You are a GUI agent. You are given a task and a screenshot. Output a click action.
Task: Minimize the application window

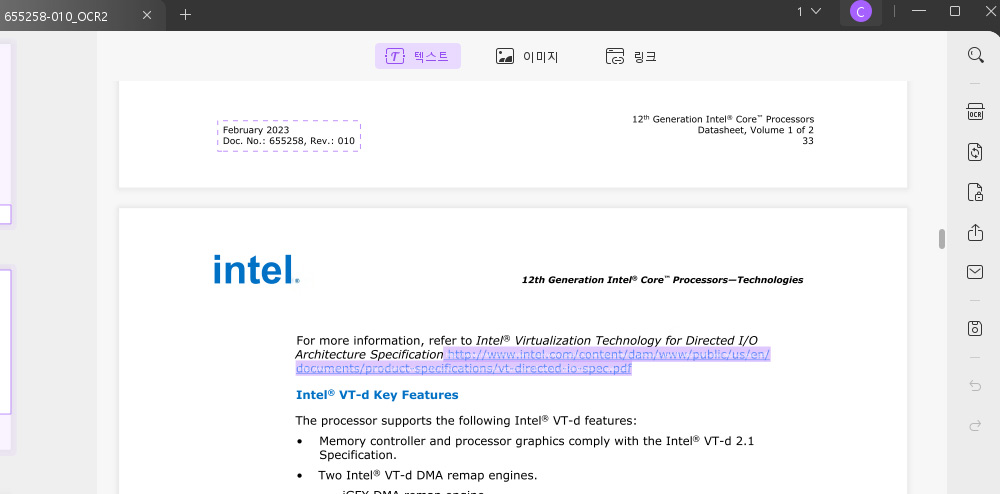(x=919, y=11)
